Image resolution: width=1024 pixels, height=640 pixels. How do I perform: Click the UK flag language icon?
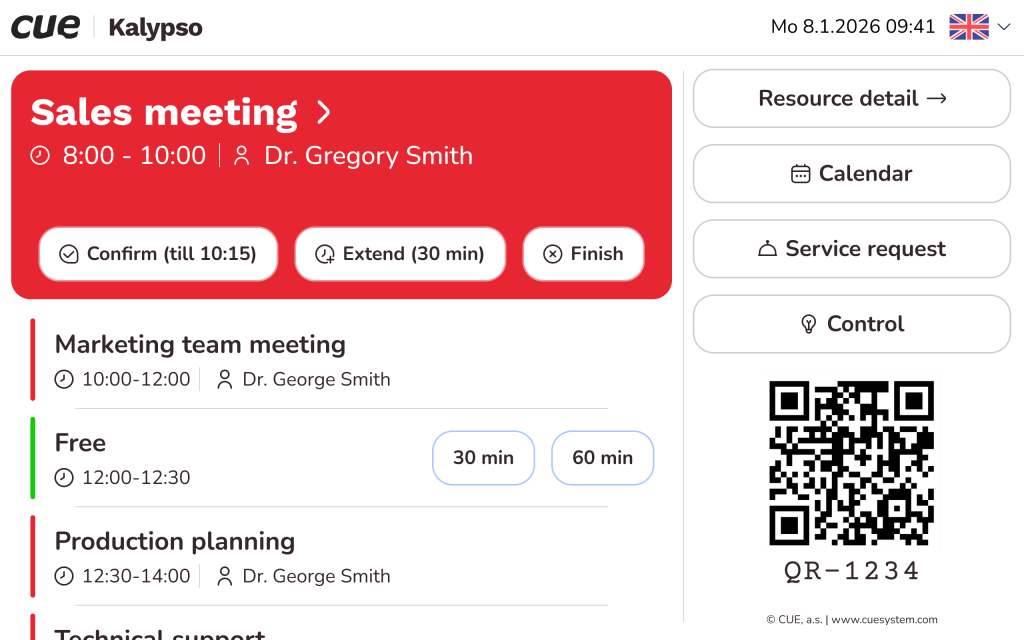click(968, 27)
